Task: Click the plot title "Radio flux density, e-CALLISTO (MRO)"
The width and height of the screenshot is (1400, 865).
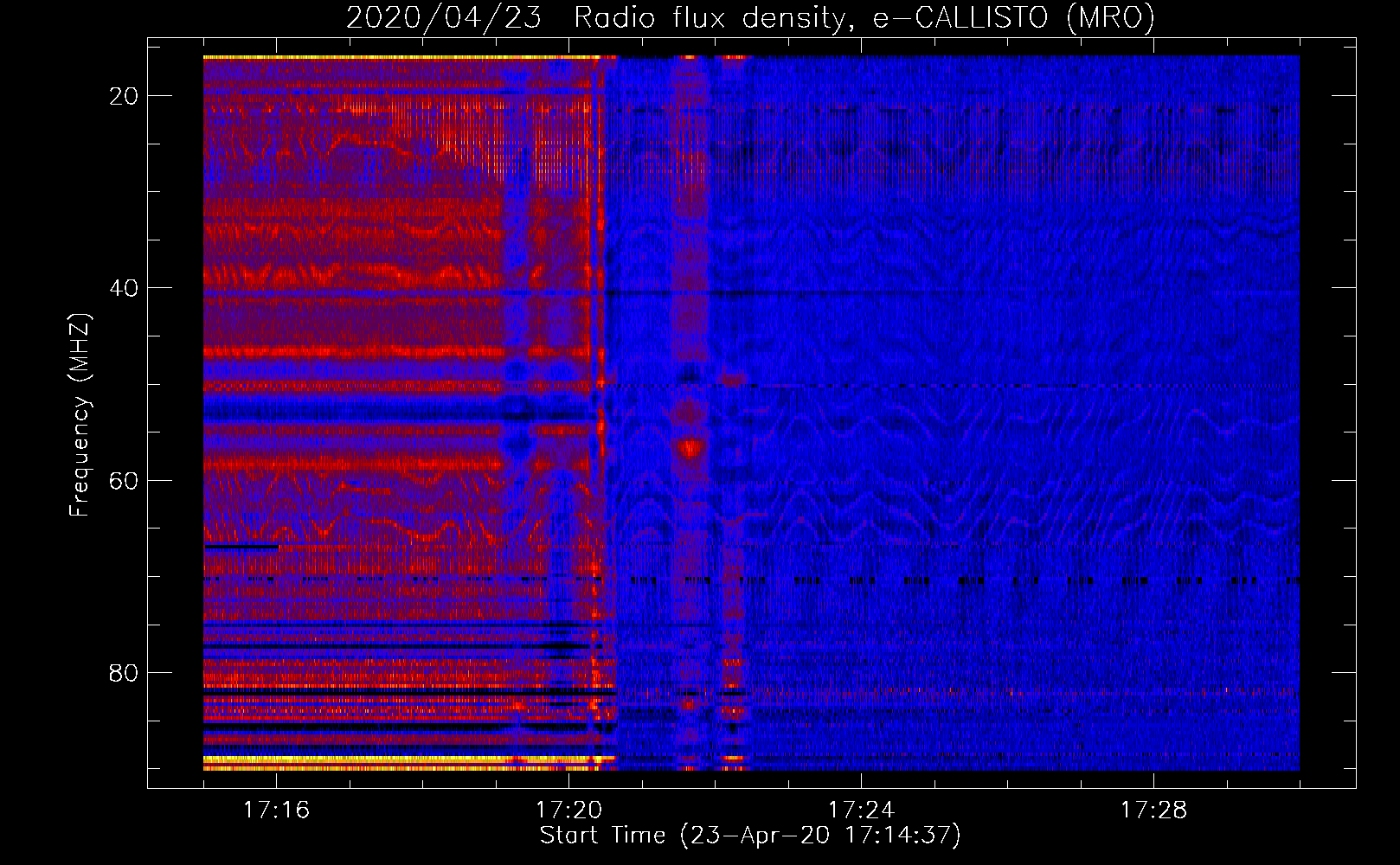Action: (864, 17)
